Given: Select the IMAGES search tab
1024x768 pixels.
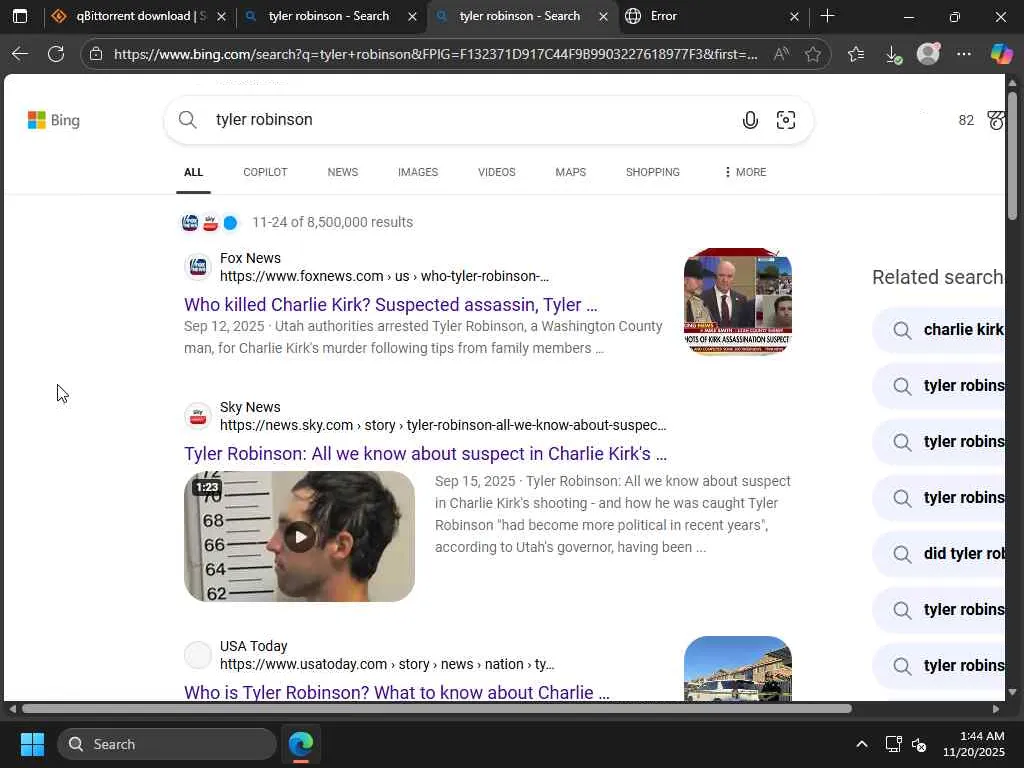Looking at the screenshot, I should pos(418,172).
